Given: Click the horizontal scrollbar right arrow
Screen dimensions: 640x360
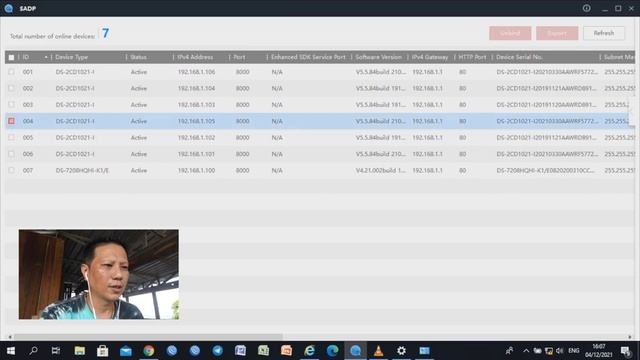Looking at the screenshot, I should 630,337.
